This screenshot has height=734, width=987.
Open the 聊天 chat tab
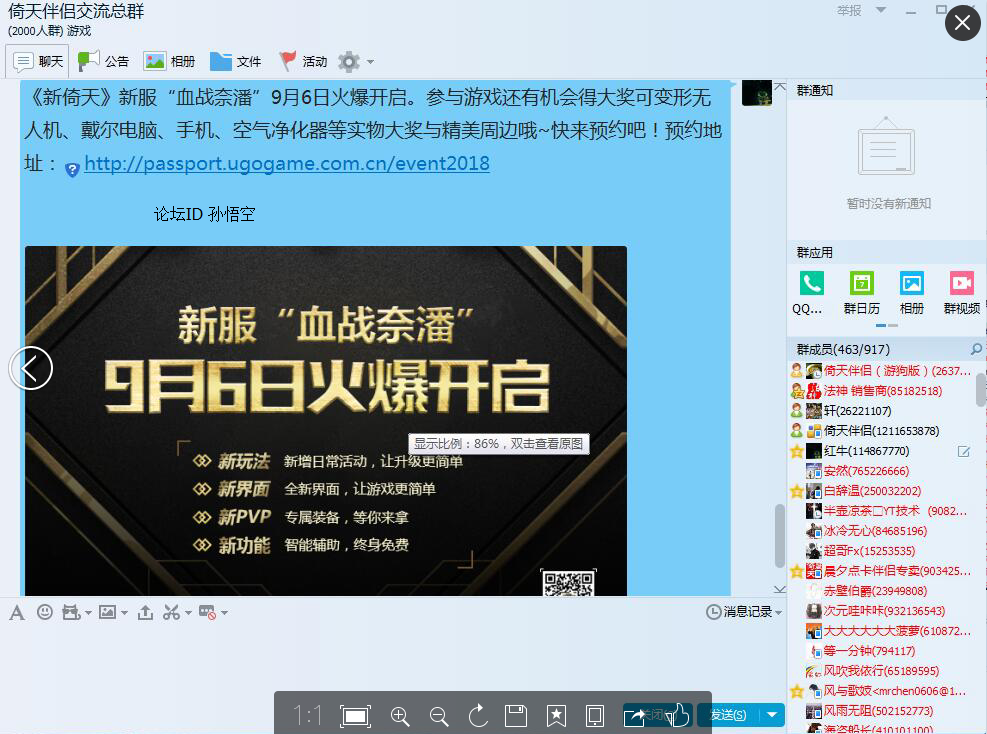click(38, 61)
